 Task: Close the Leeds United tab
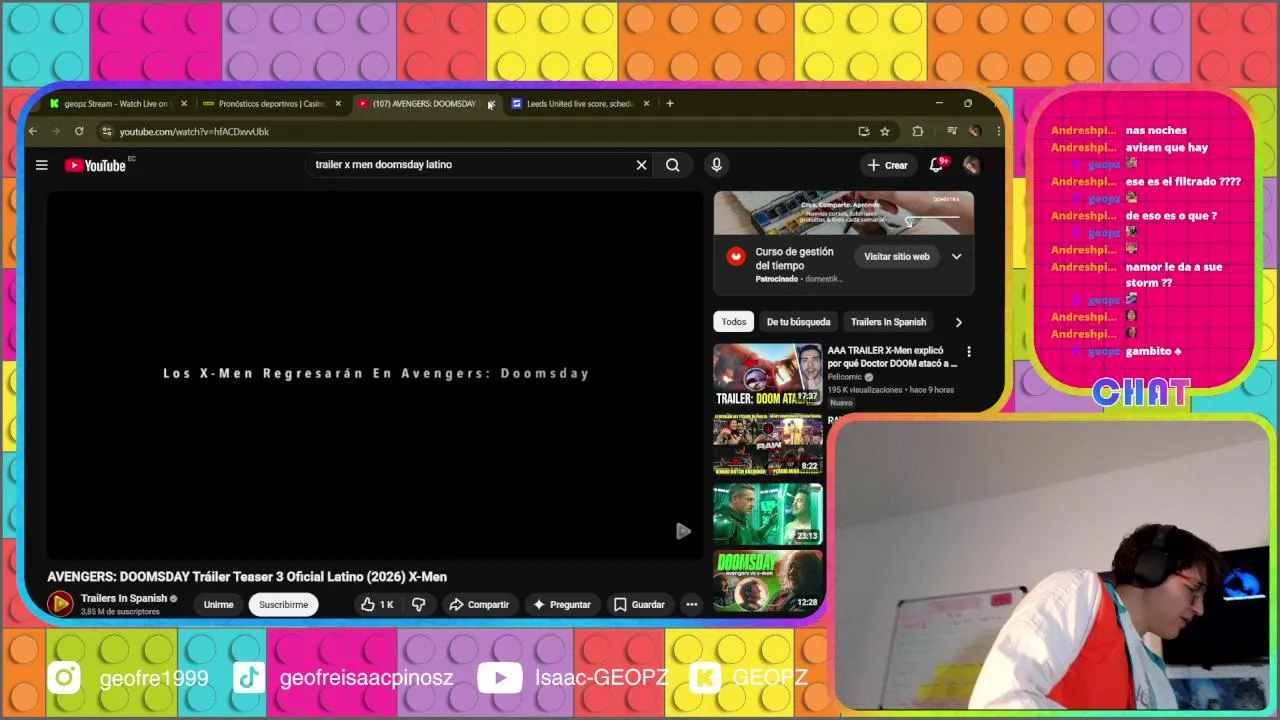[646, 103]
